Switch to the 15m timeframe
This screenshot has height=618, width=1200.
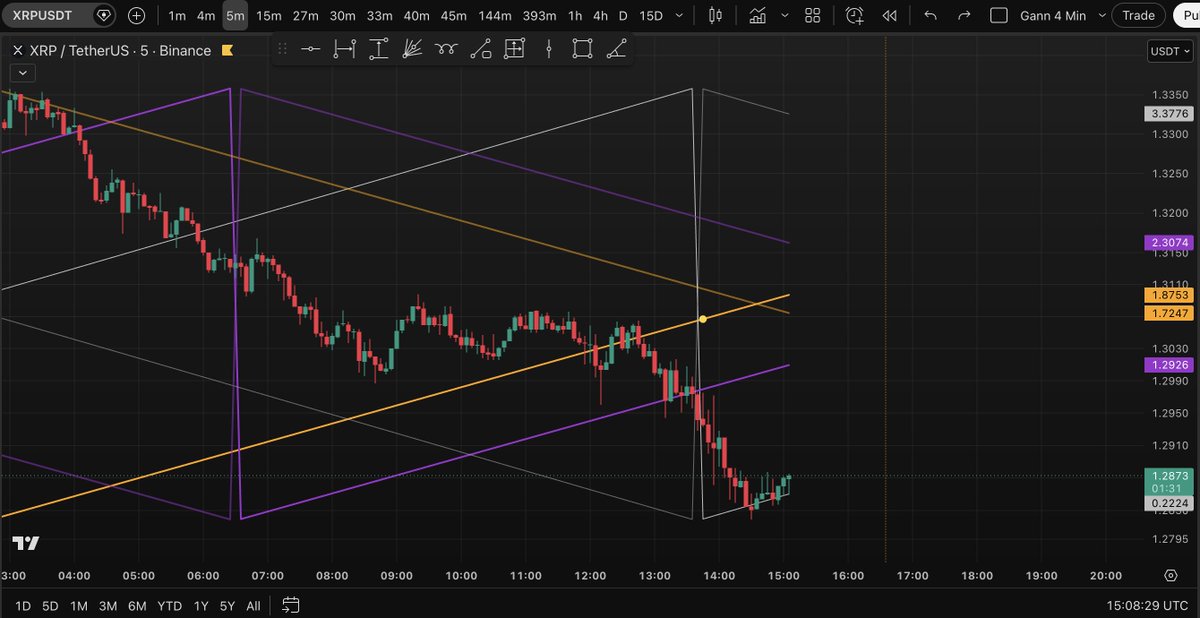click(x=268, y=15)
